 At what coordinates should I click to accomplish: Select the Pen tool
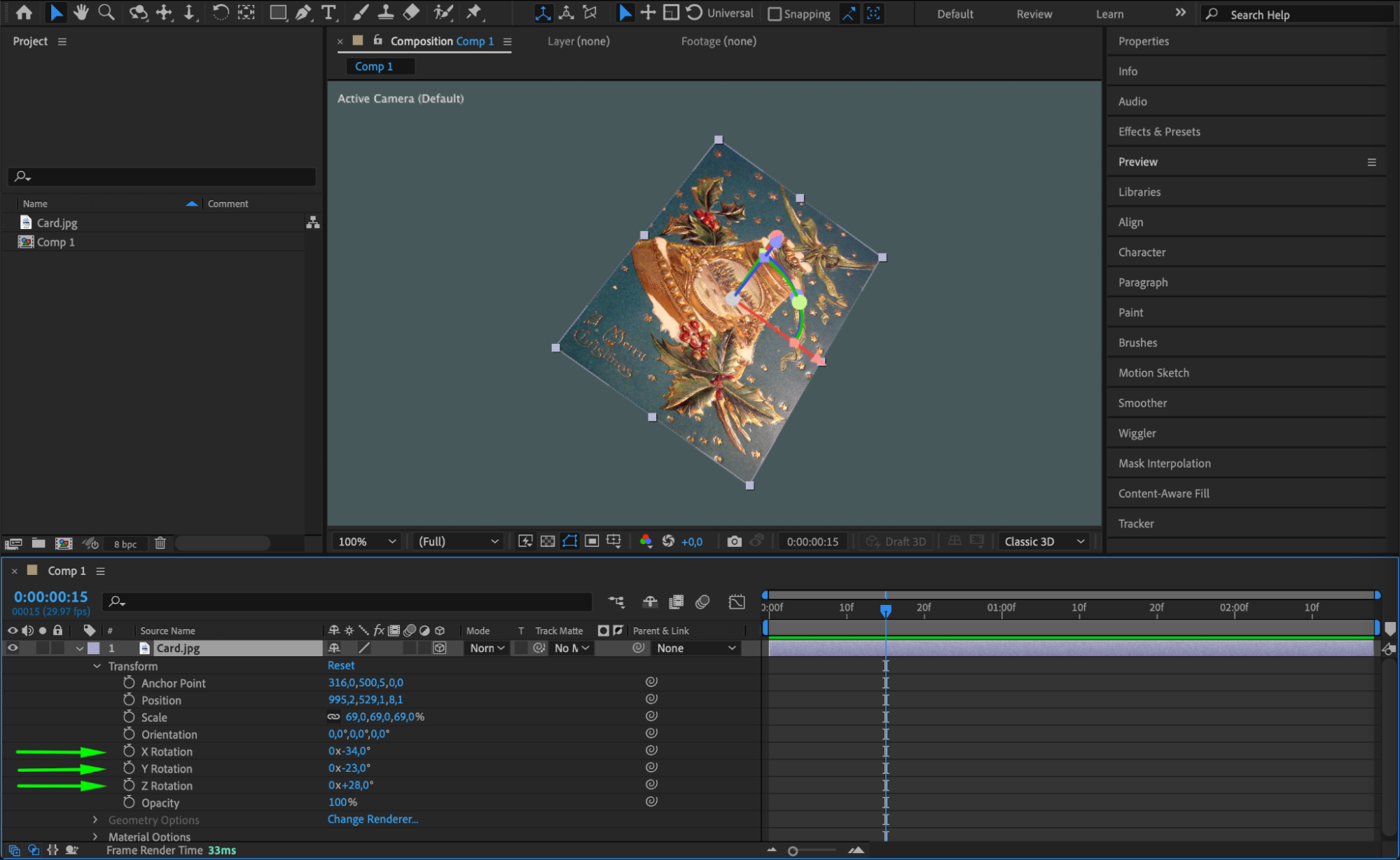[303, 12]
